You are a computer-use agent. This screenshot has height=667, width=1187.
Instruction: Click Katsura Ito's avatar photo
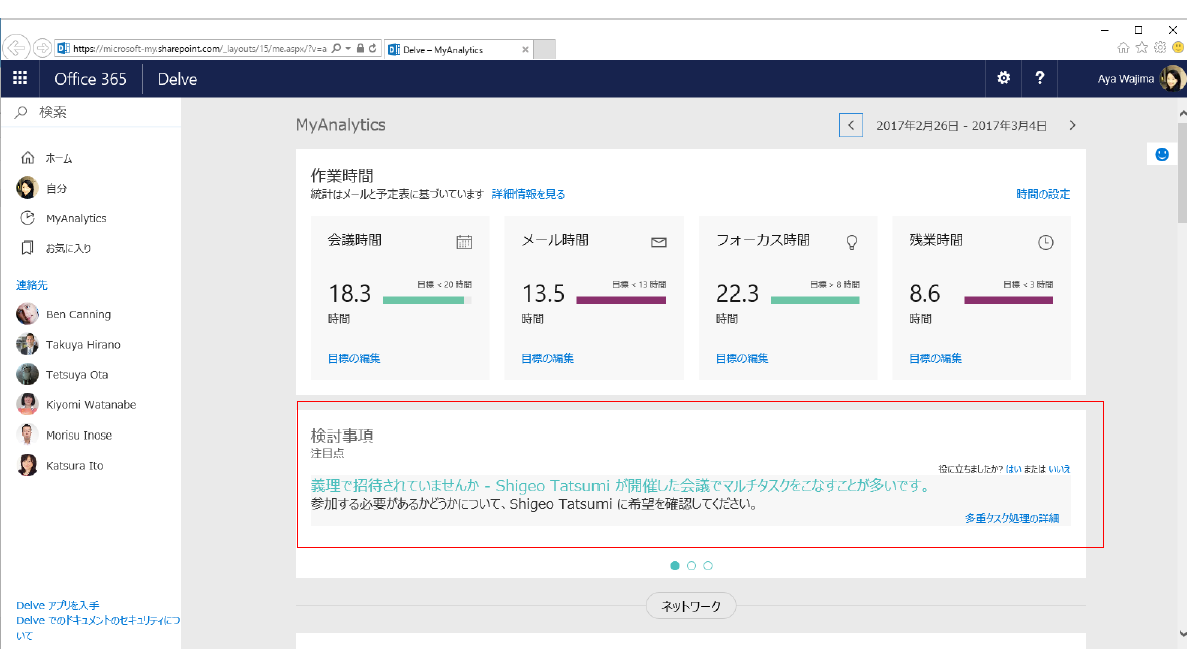pos(27,465)
